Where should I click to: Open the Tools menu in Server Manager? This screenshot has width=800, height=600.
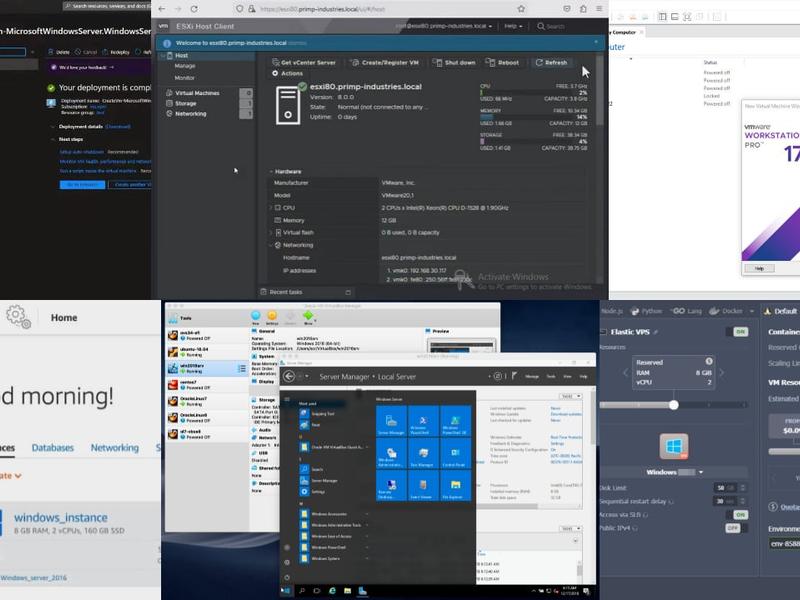coord(551,377)
